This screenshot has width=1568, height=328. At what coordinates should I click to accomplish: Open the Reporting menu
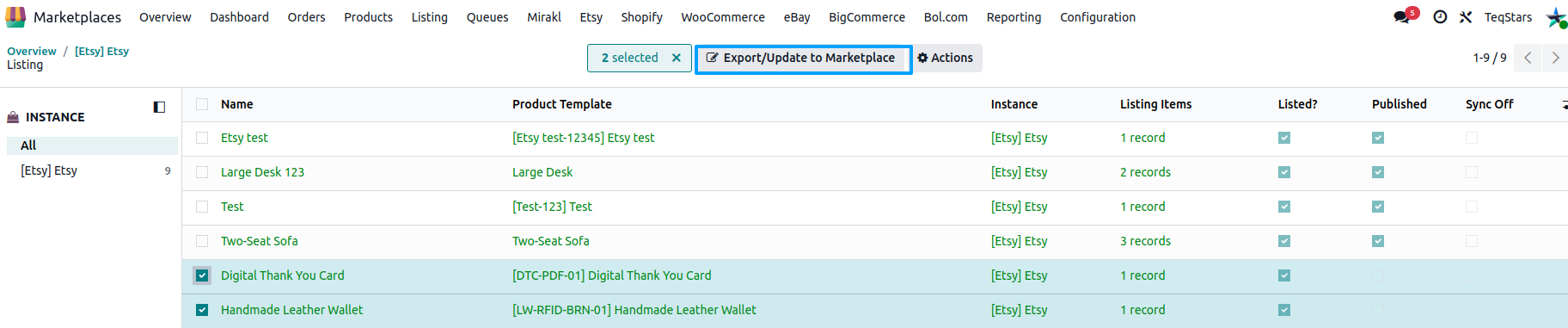pos(1014,17)
